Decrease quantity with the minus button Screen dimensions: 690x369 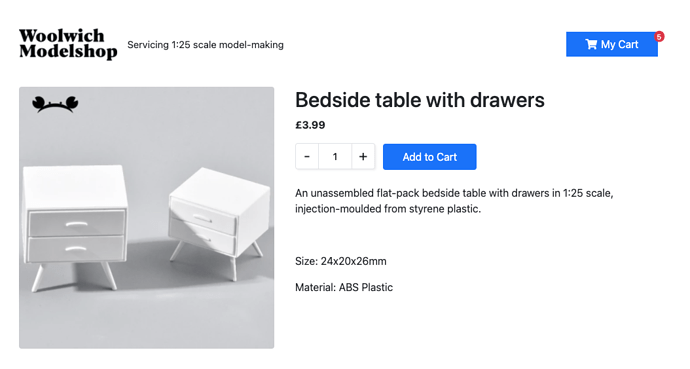[x=307, y=157]
